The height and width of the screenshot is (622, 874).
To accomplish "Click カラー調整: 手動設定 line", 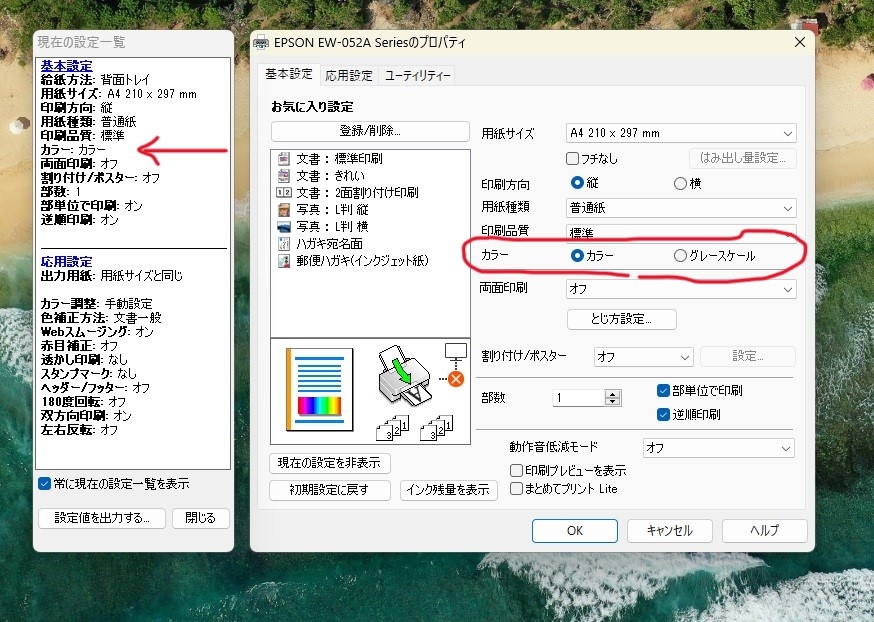I will 96,304.
